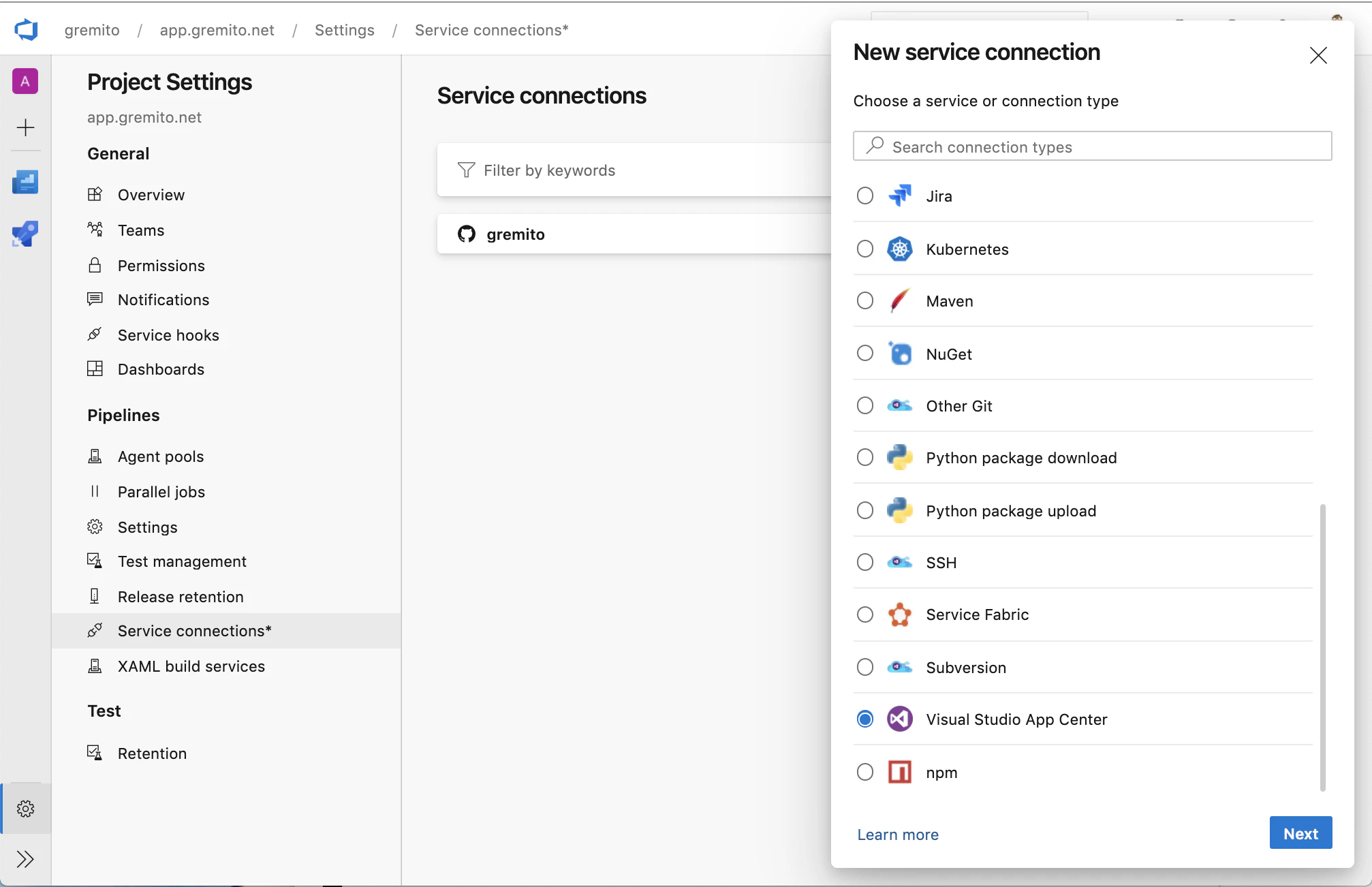The height and width of the screenshot is (887, 1372).
Task: Go to app.gremito.net breadcrumb
Action: (217, 30)
